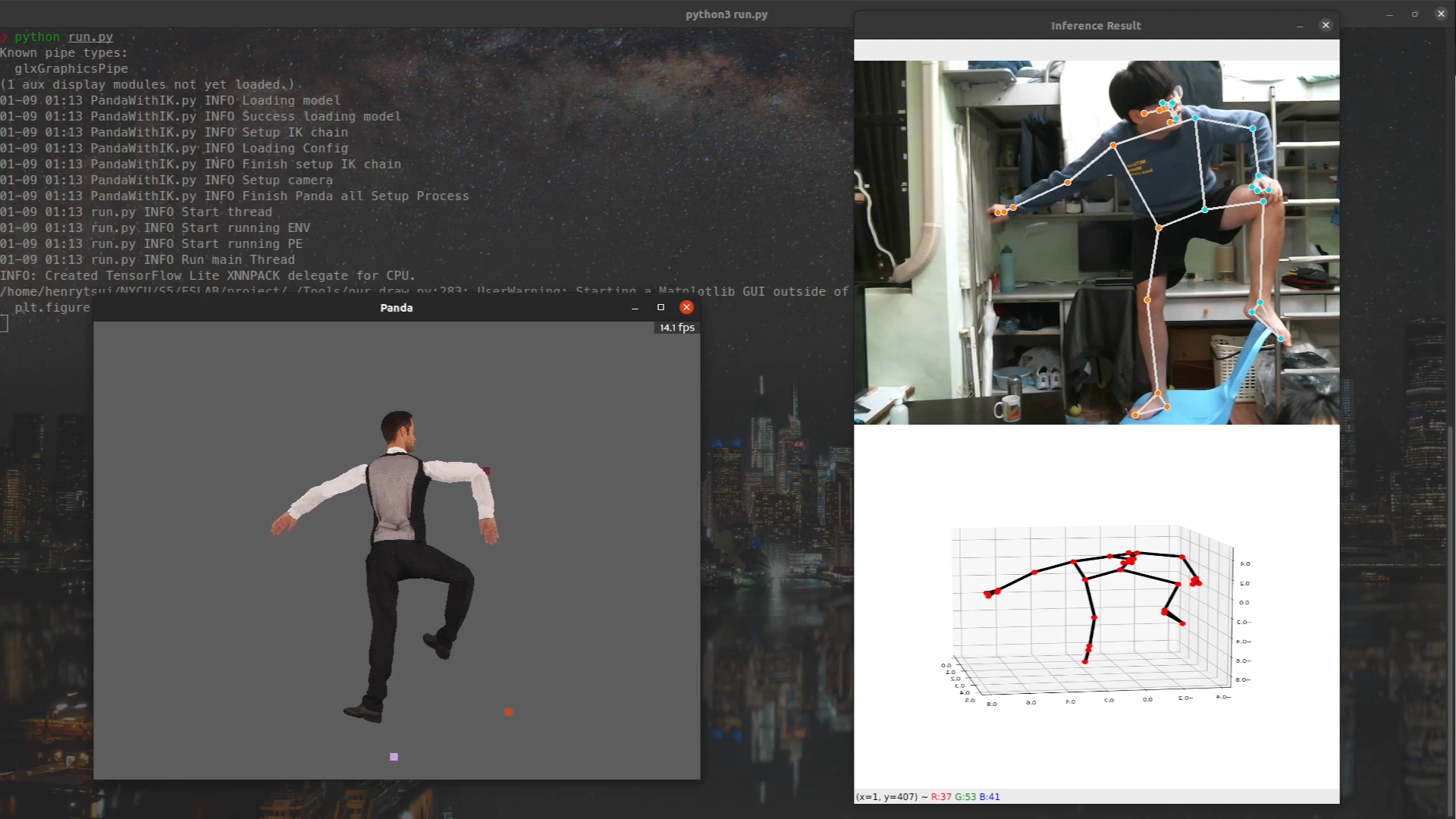1456x819 pixels.
Task: Close the Inference Result window
Action: (x=1326, y=25)
